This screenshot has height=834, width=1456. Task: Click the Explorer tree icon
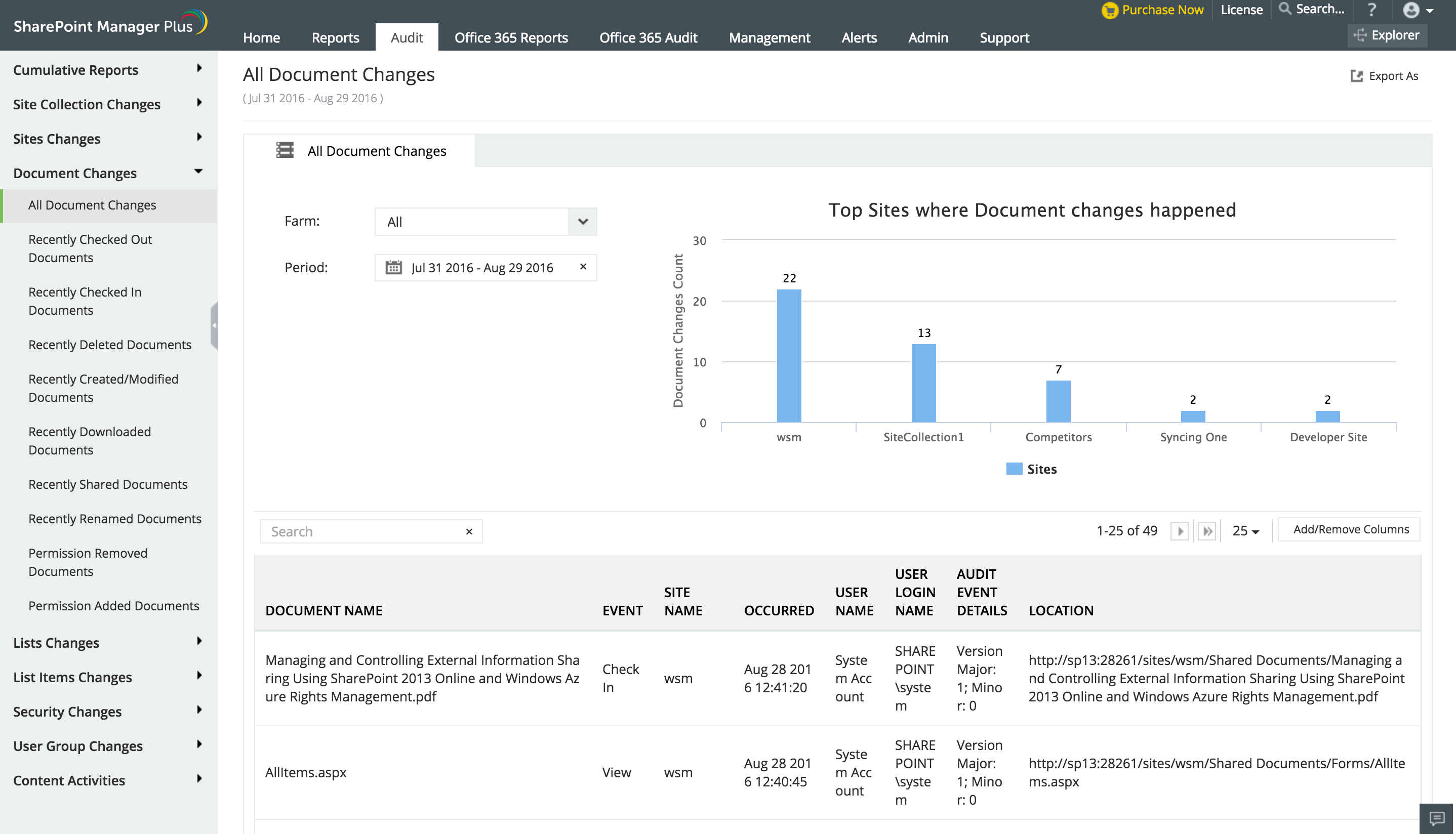[x=1359, y=35]
